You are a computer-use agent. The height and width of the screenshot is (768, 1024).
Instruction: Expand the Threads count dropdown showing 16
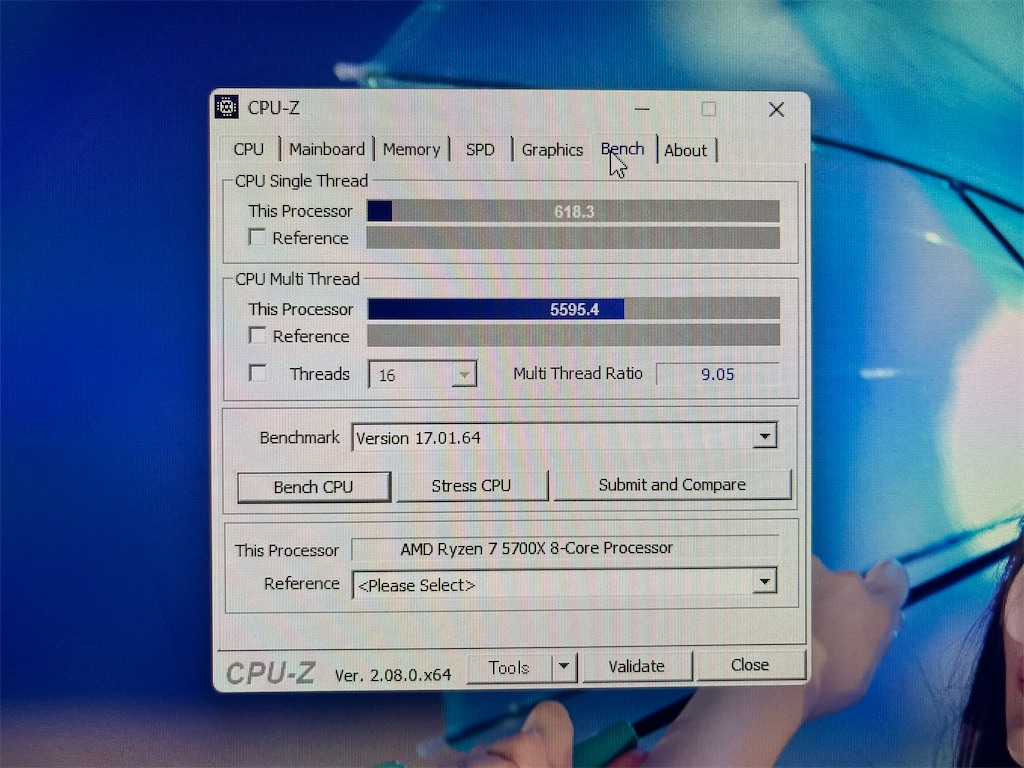point(464,375)
